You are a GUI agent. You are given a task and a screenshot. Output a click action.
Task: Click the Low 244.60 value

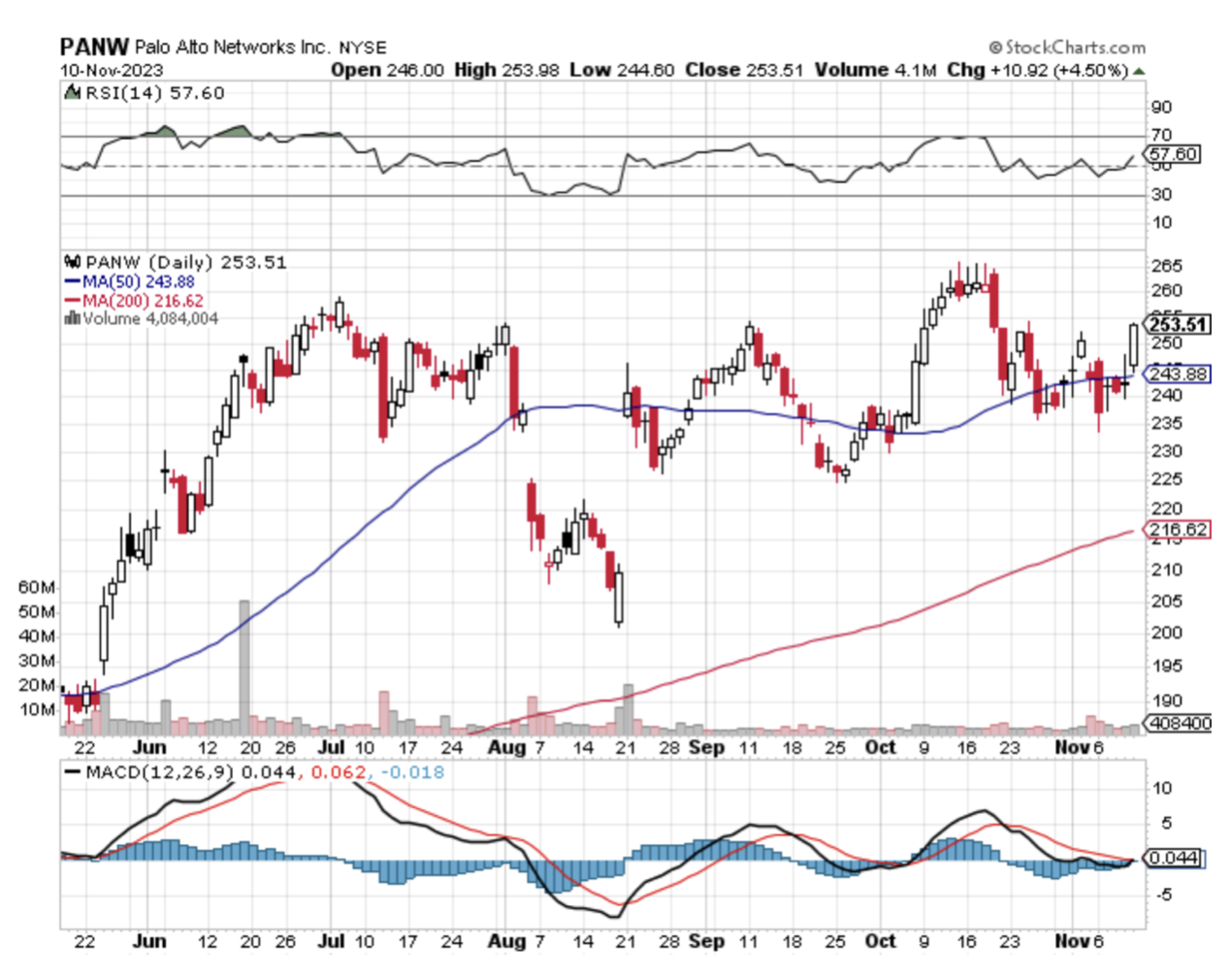pyautogui.click(x=622, y=70)
